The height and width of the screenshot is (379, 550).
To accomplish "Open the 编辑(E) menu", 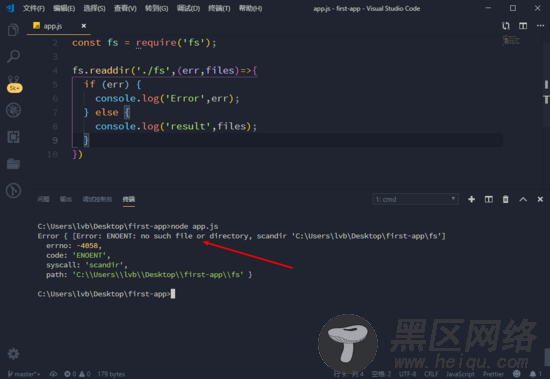I will coord(64,8).
